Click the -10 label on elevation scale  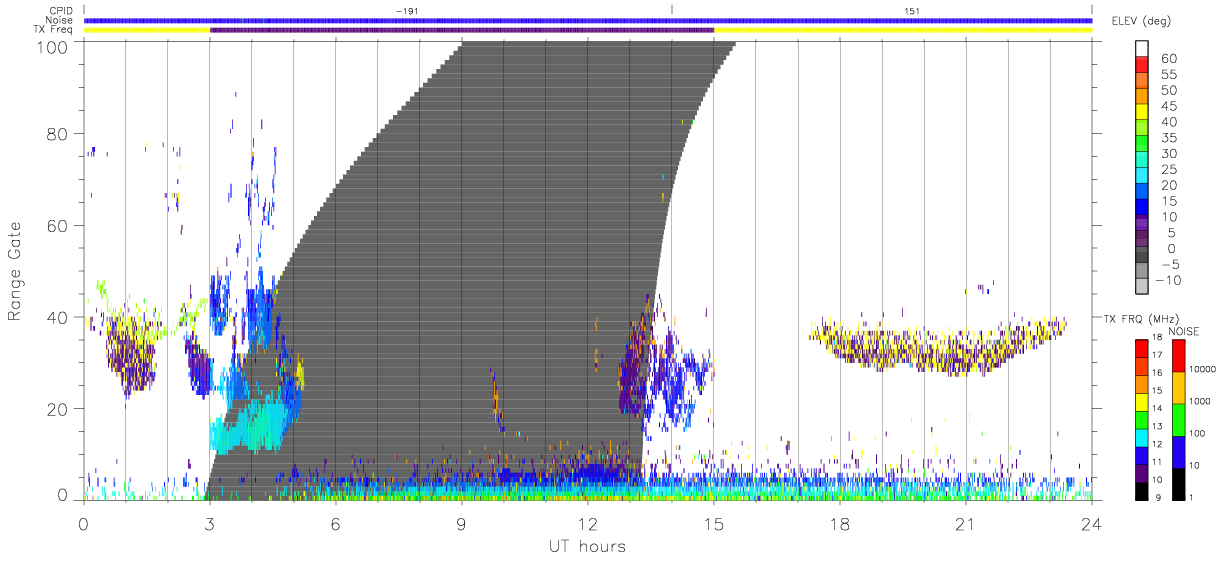(x=1166, y=280)
